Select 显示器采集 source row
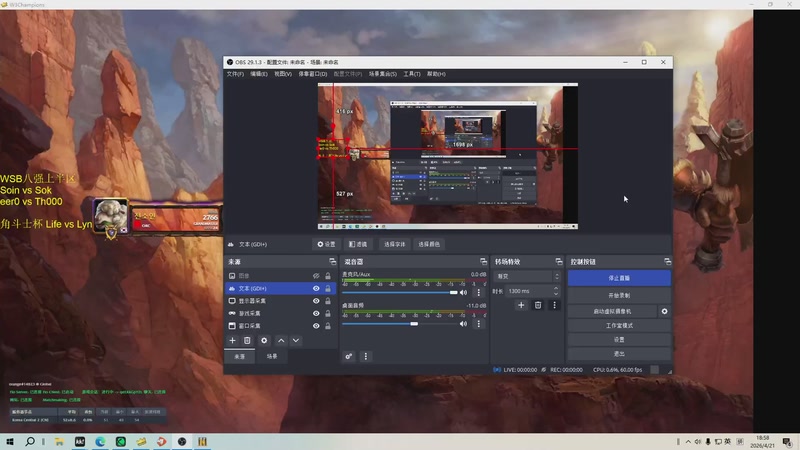 click(x=280, y=301)
